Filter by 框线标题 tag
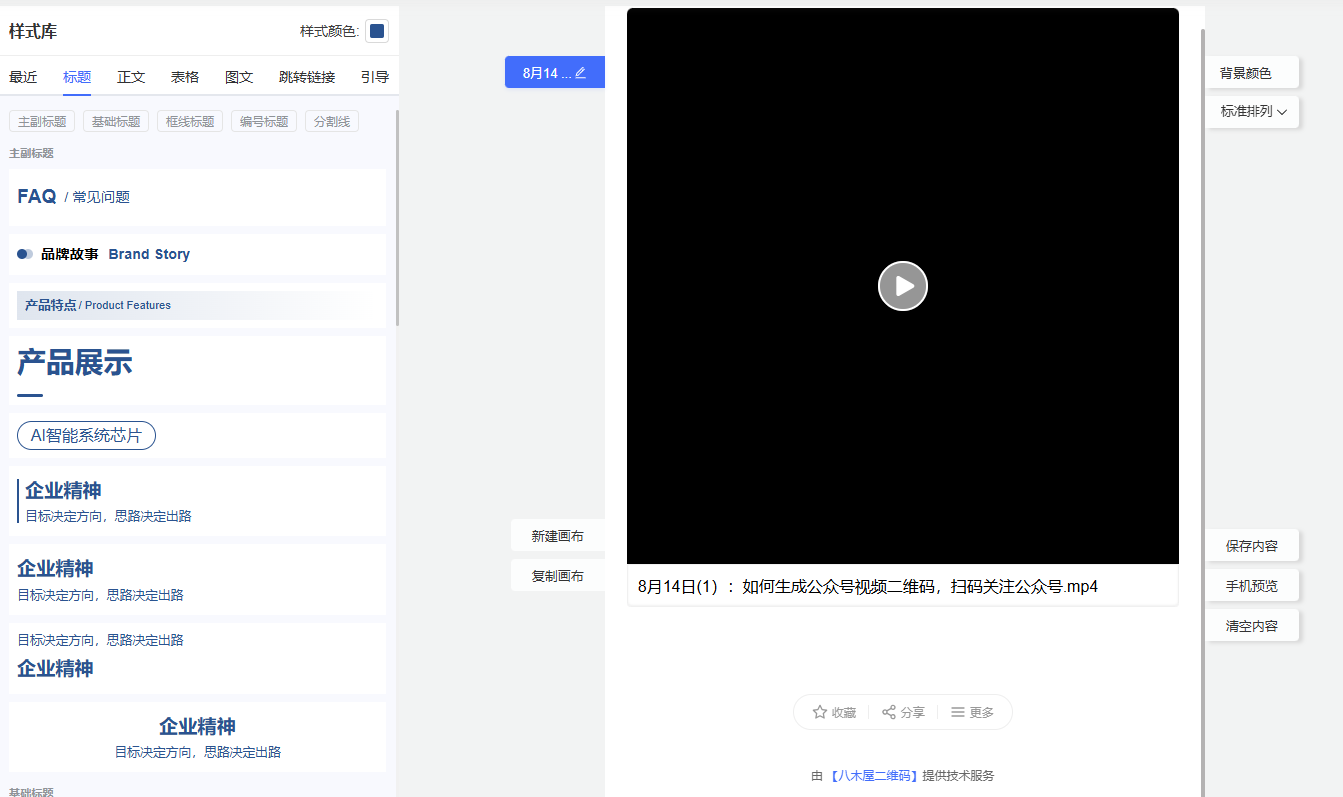 click(x=190, y=122)
